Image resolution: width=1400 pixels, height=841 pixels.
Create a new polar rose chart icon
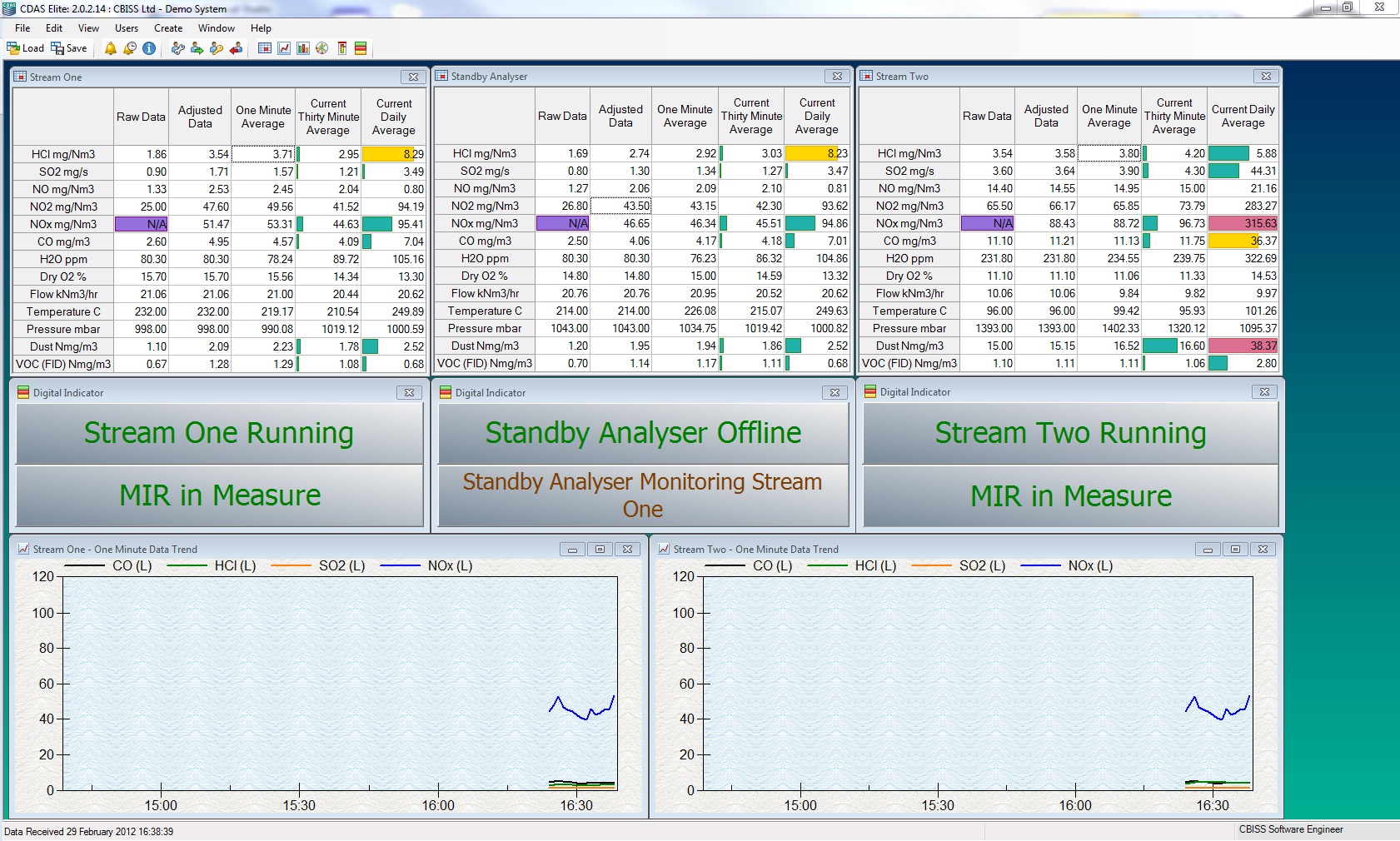(x=322, y=48)
